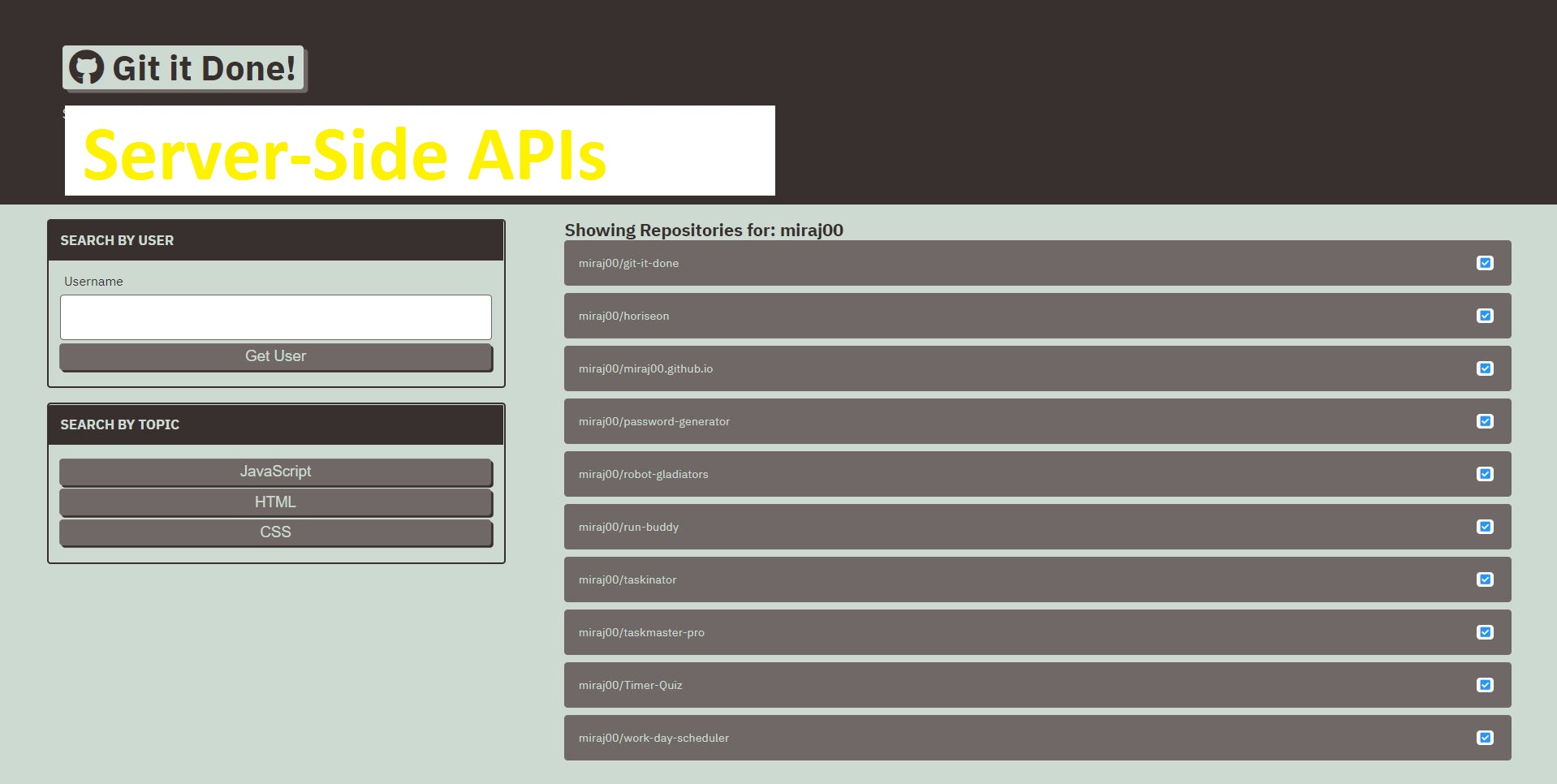Open the miraj00/git-it-done repository
Image resolution: width=1557 pixels, height=784 pixels.
click(x=1037, y=263)
